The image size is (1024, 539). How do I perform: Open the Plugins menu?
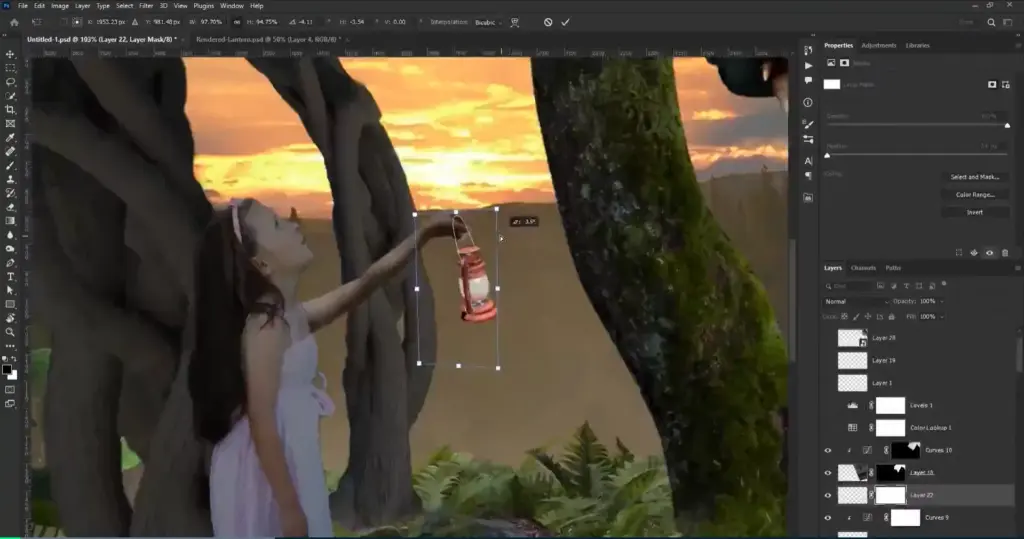[x=203, y=6]
